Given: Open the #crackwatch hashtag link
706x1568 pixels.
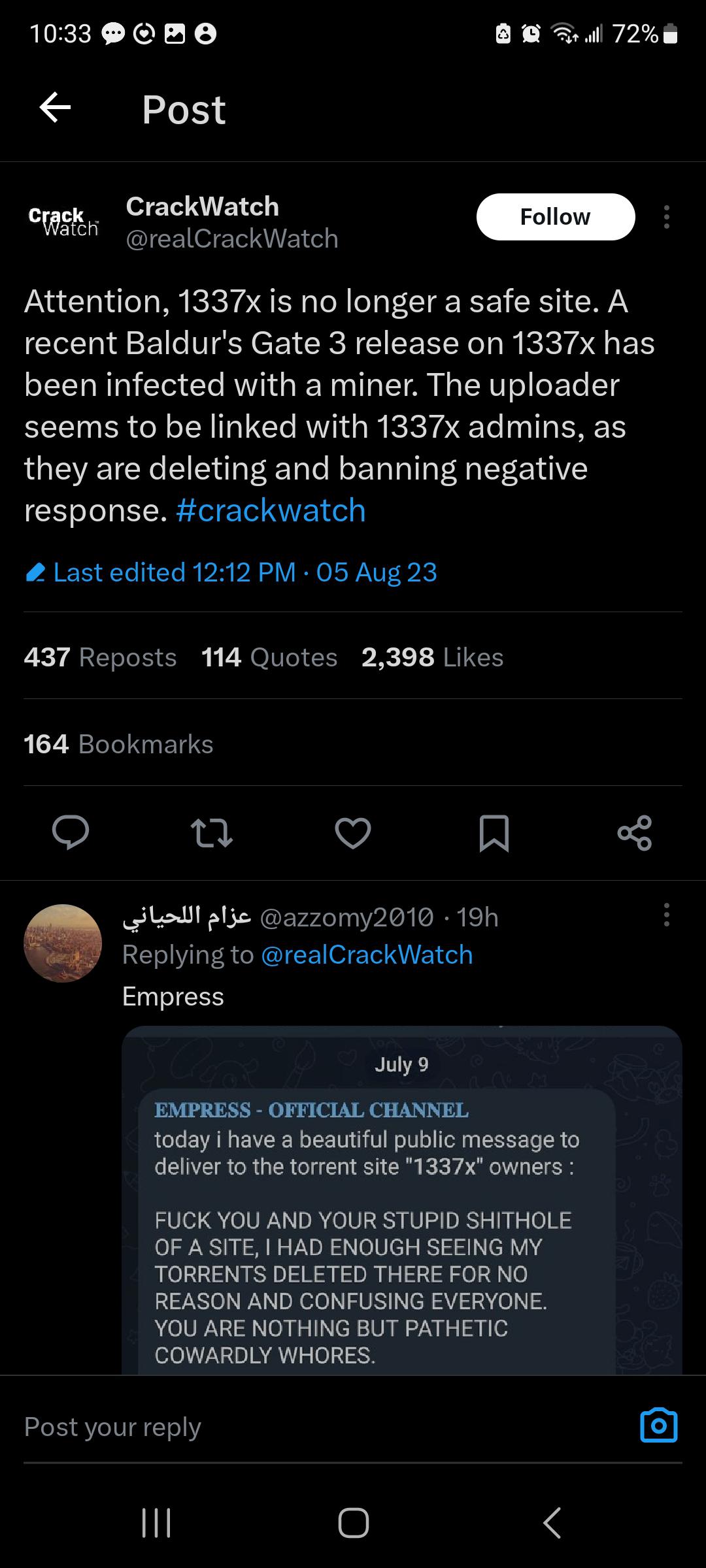Looking at the screenshot, I should (271, 510).
